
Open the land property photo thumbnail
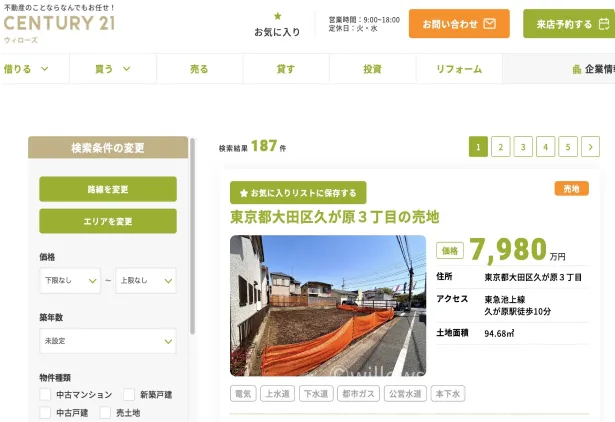click(x=327, y=305)
